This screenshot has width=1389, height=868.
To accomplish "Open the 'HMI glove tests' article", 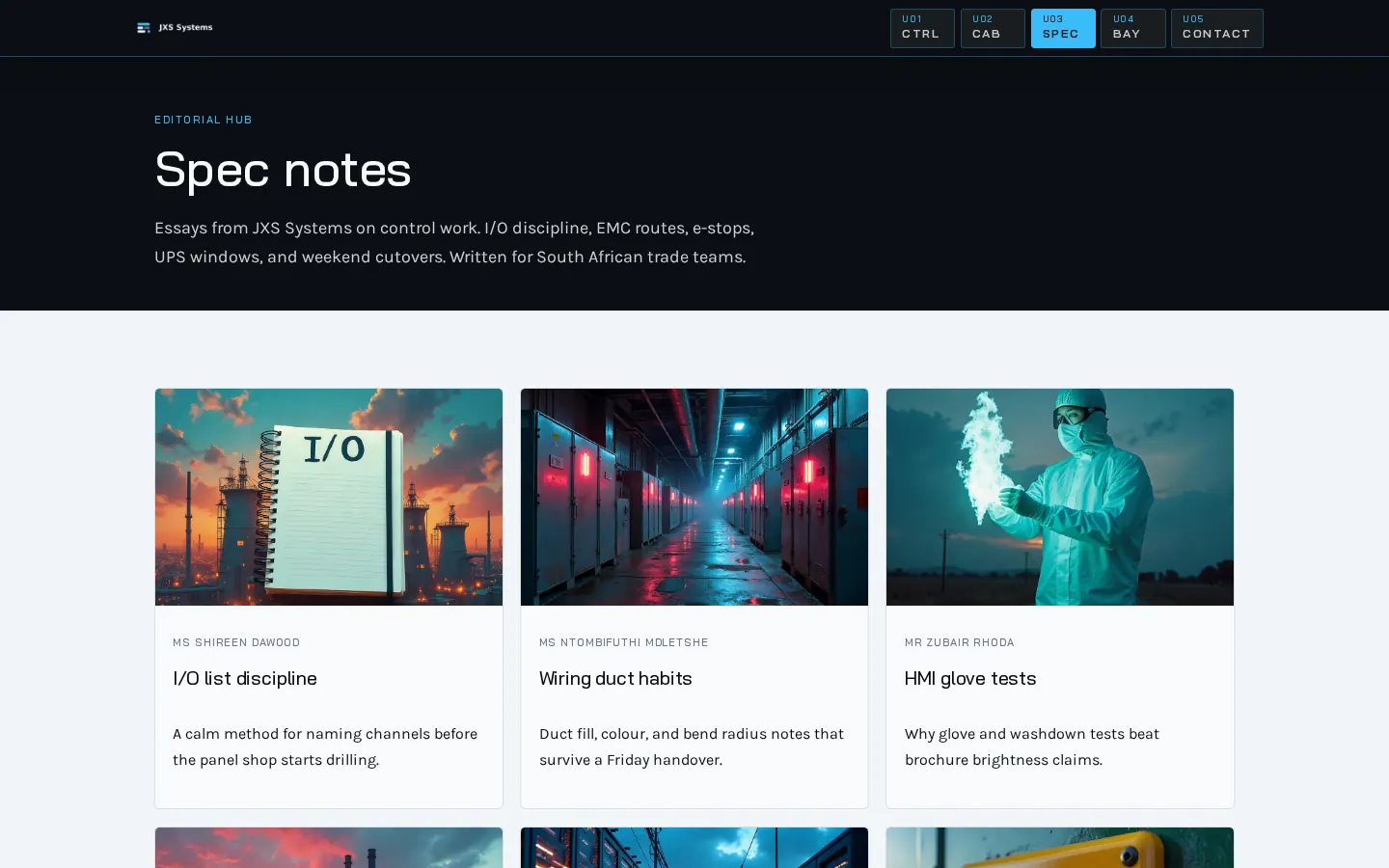I will point(970,678).
